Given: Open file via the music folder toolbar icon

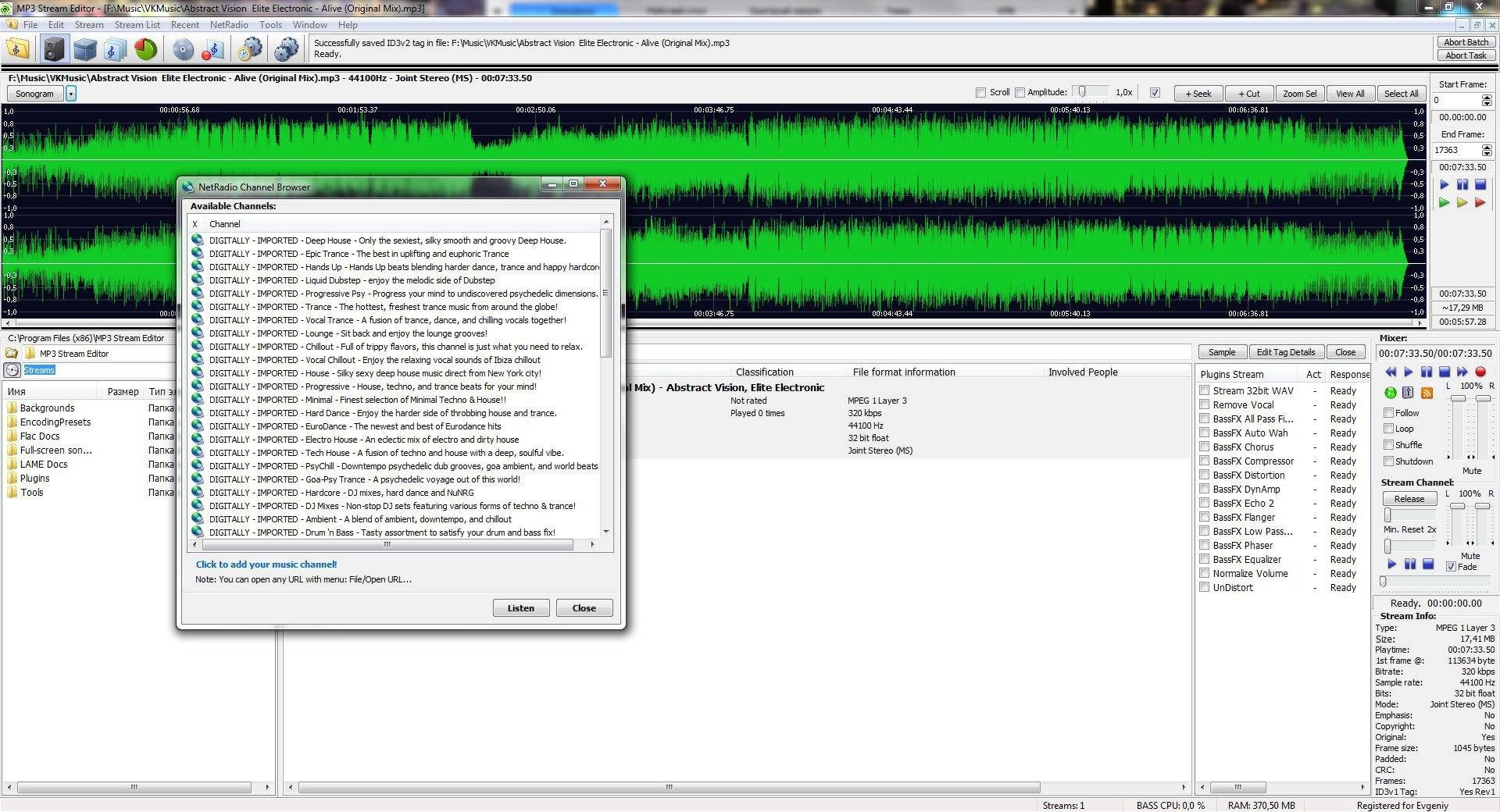Looking at the screenshot, I should [18, 49].
